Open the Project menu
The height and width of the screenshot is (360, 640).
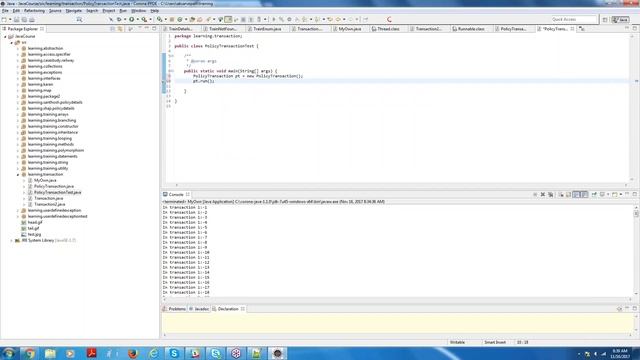[x=109, y=11]
